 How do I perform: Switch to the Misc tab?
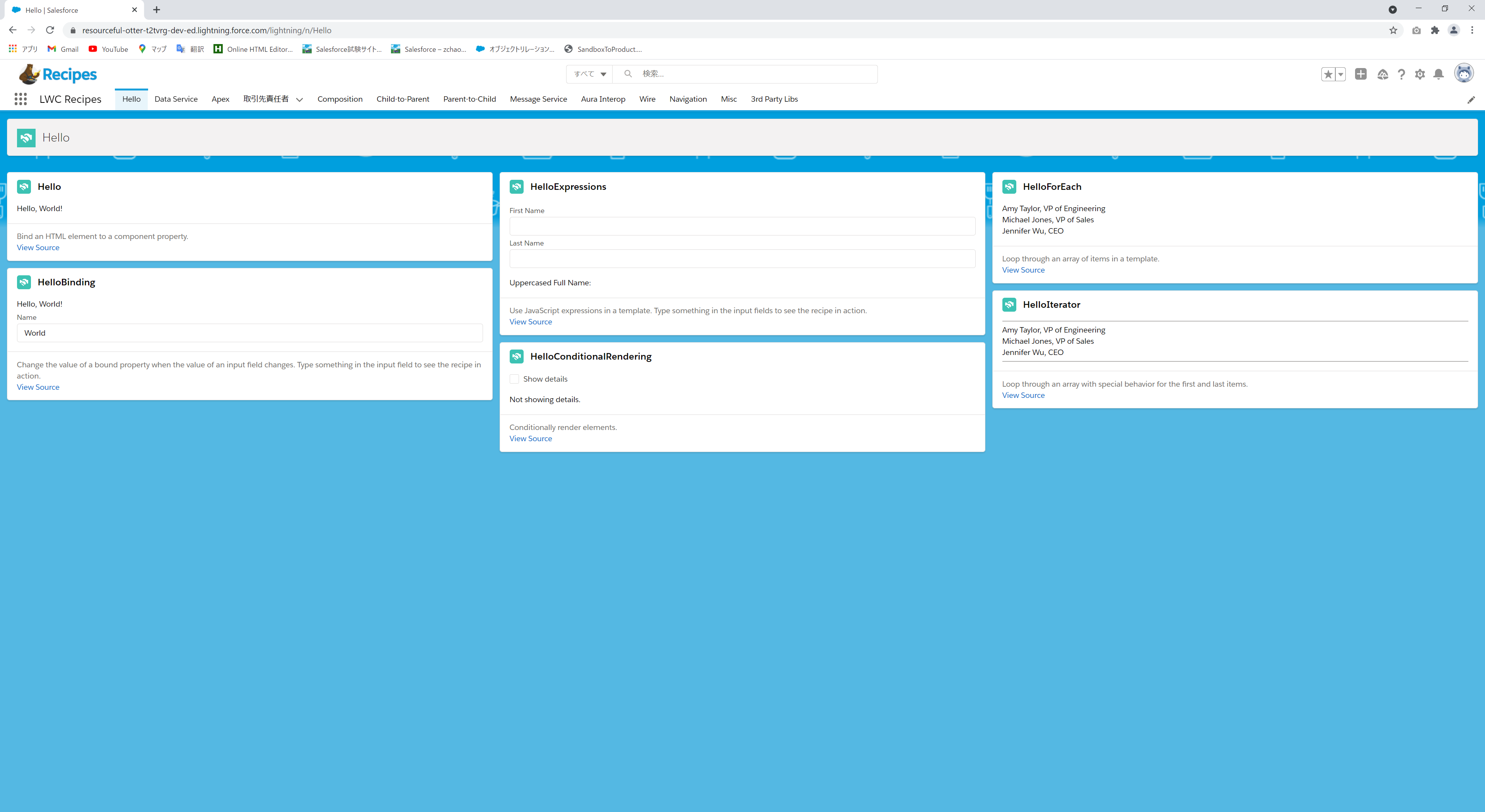[729, 99]
